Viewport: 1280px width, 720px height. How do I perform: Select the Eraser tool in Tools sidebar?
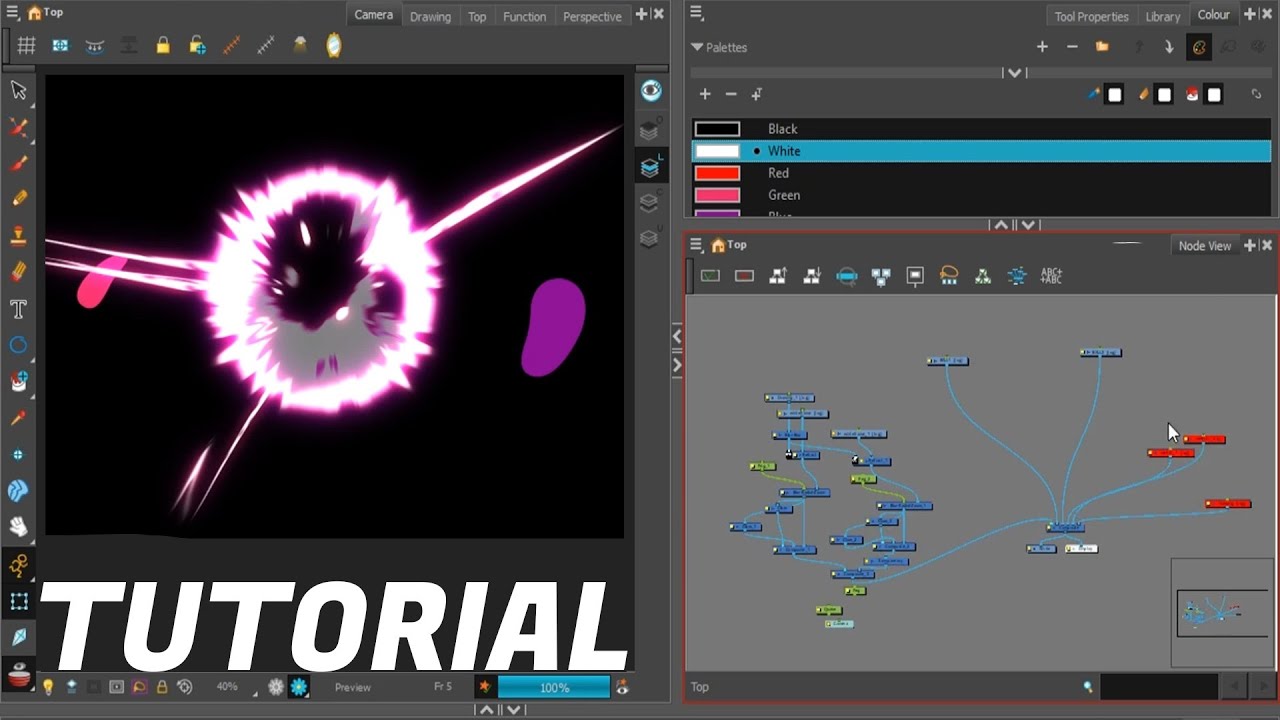[18, 272]
